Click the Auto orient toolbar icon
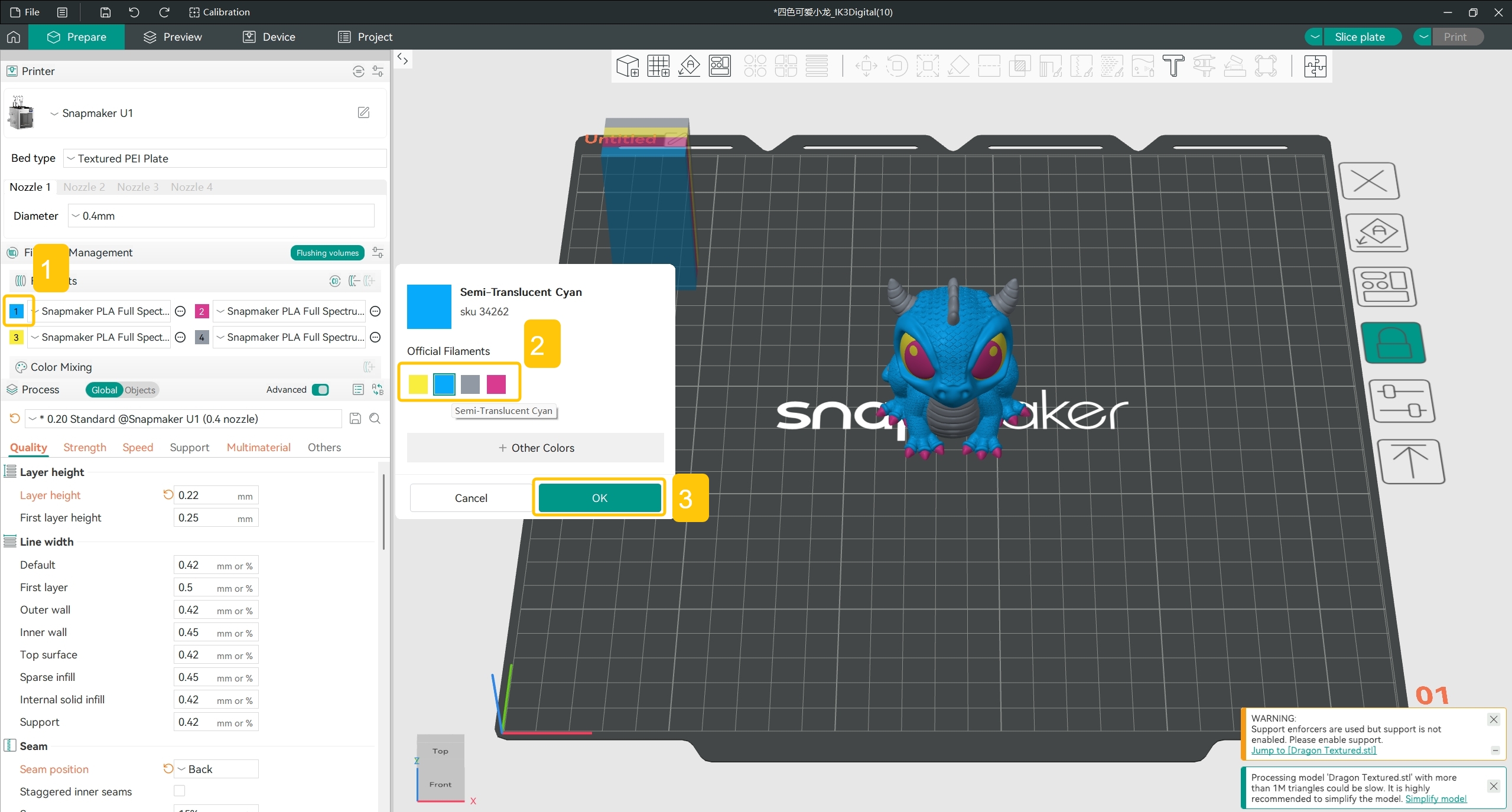This screenshot has height=812, width=1512. coord(689,66)
